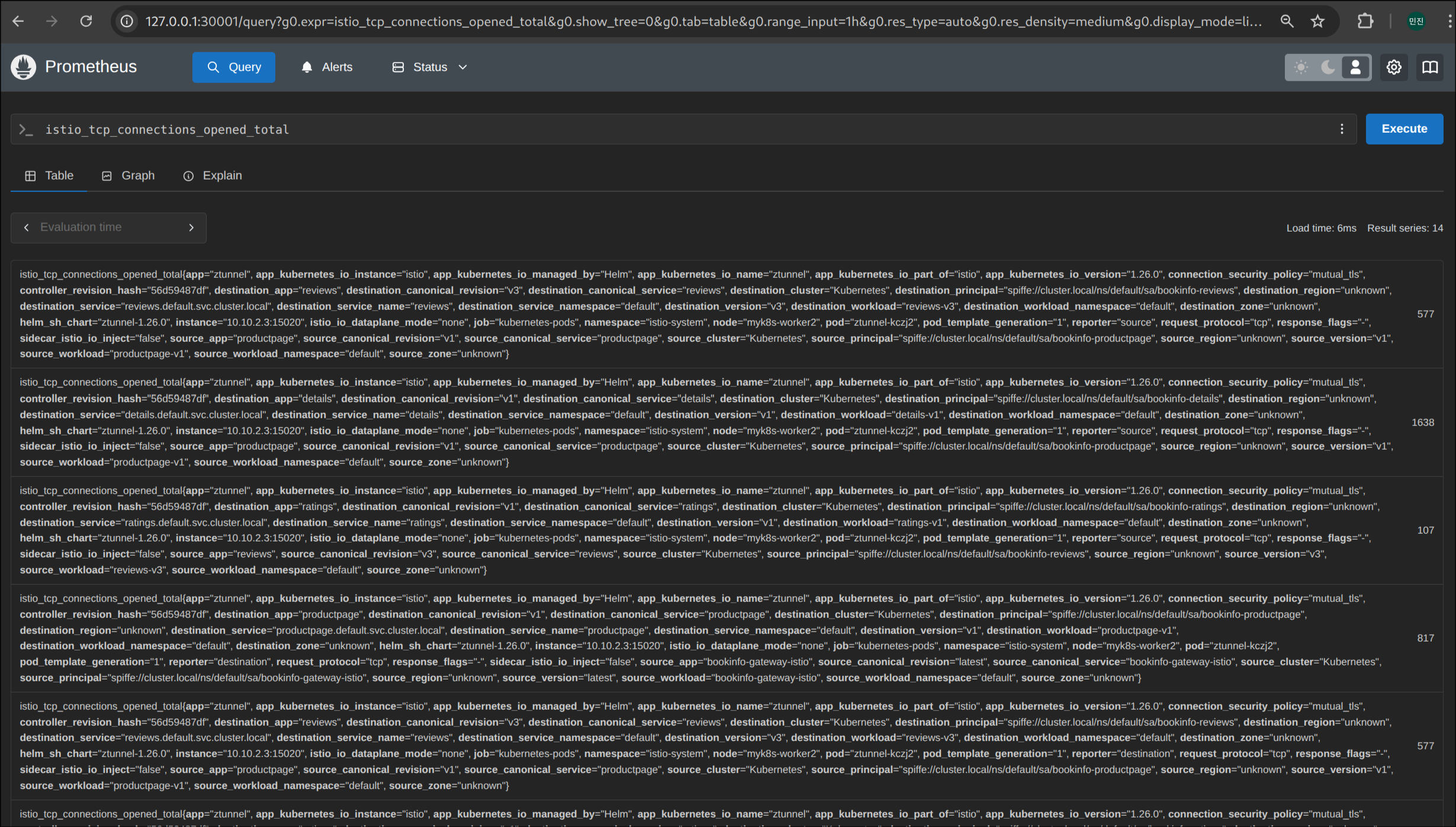The image size is (1456, 827).
Task: Click the terminal prompt icon in query bar
Action: click(x=25, y=129)
